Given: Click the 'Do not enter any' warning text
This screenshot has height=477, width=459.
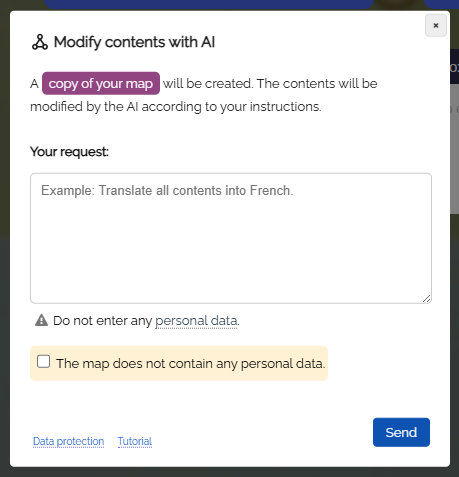Looking at the screenshot, I should [103, 321].
